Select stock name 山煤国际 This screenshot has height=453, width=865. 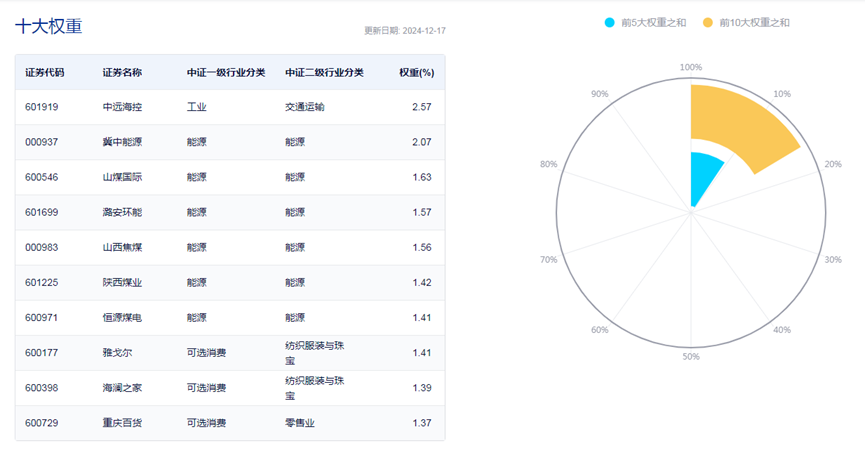pos(122,177)
